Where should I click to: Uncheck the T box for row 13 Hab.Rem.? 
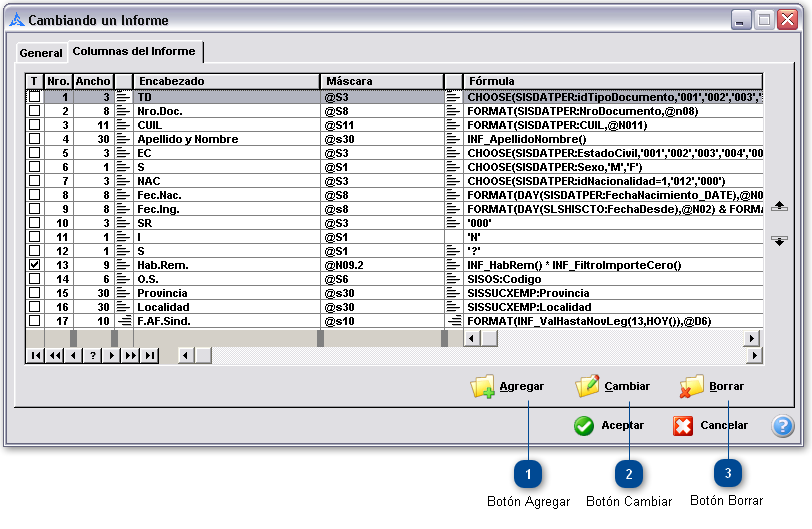point(34,264)
